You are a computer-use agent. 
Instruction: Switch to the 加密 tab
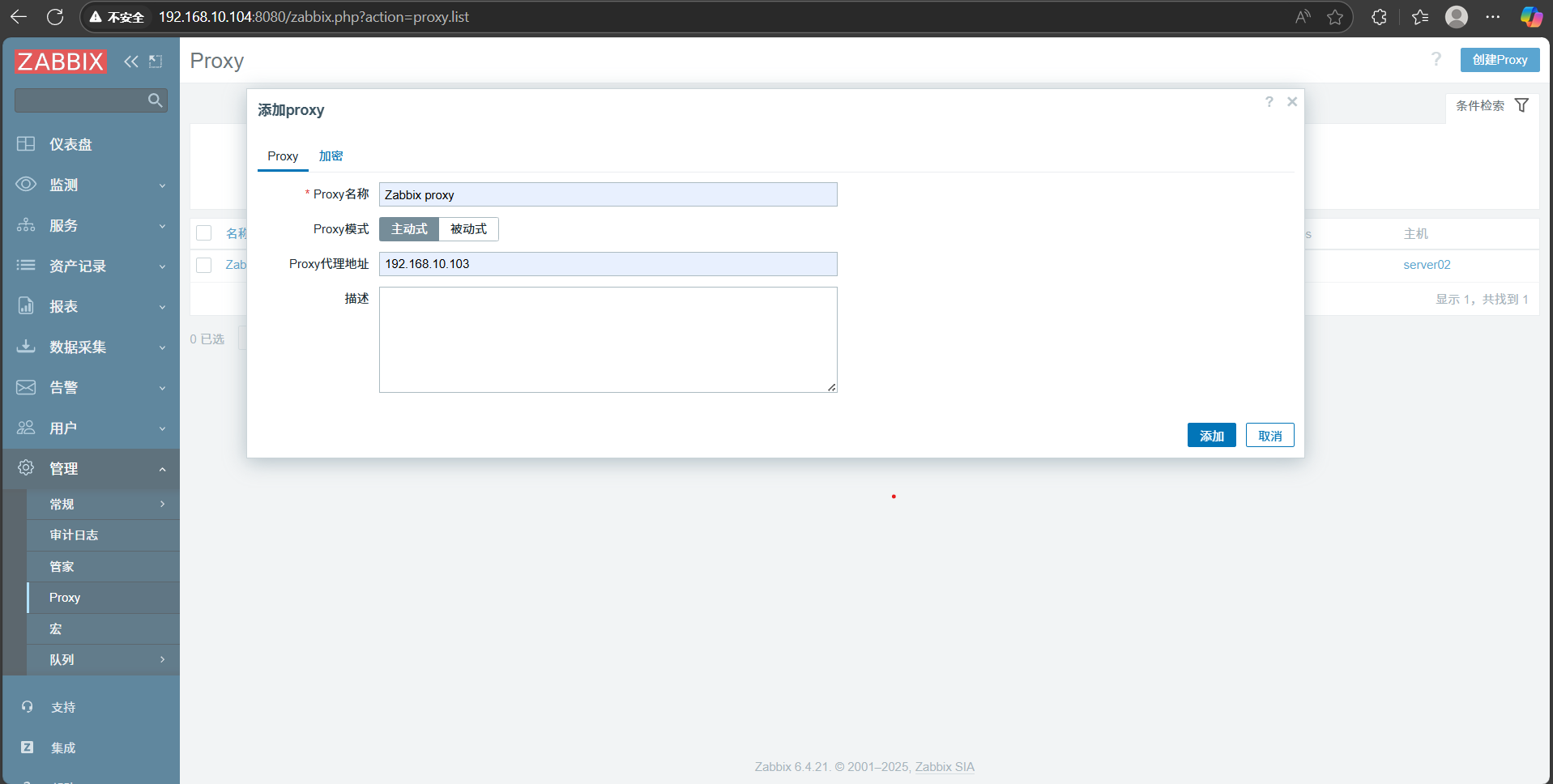point(331,156)
